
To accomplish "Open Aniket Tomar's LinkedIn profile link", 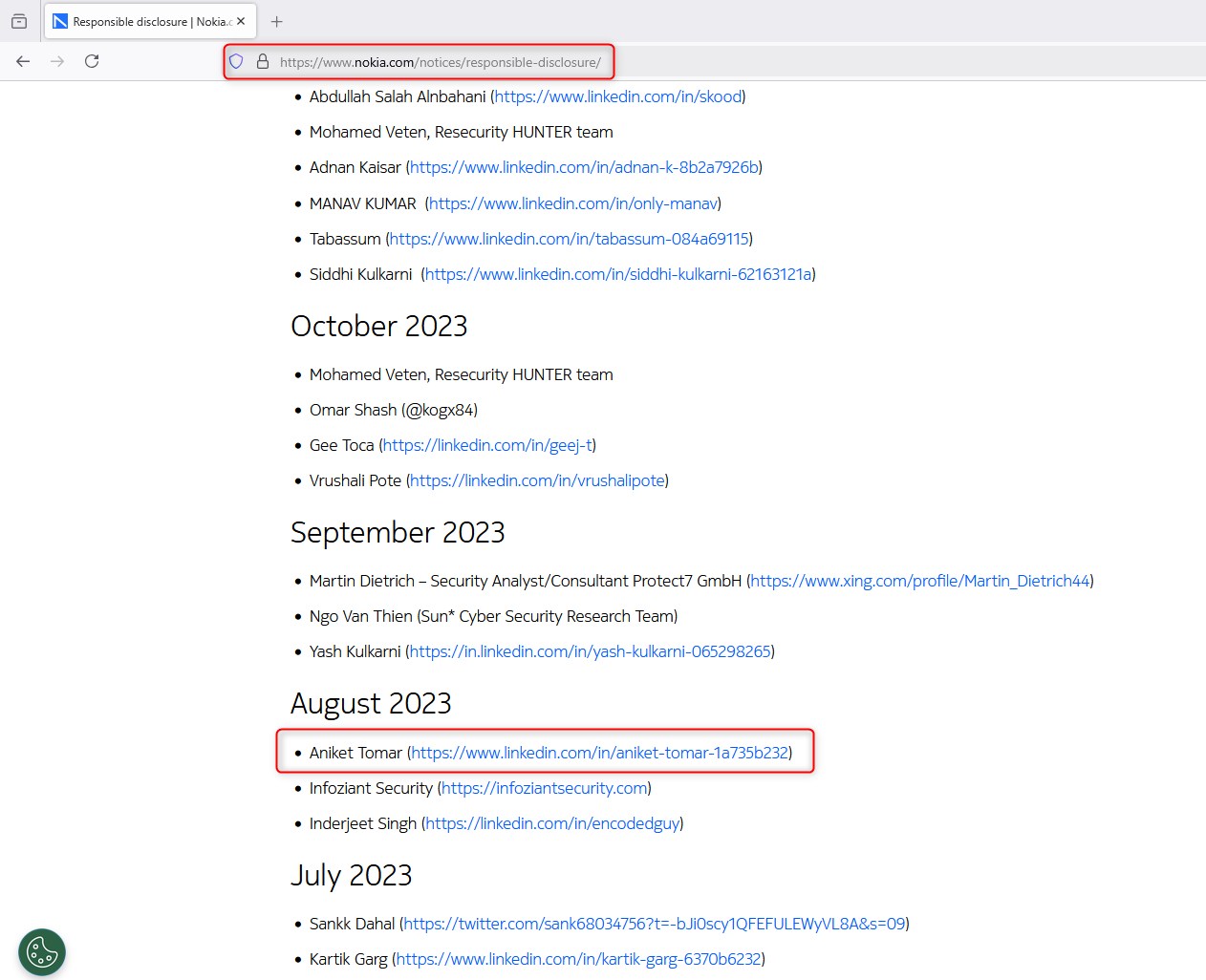I will [x=599, y=753].
